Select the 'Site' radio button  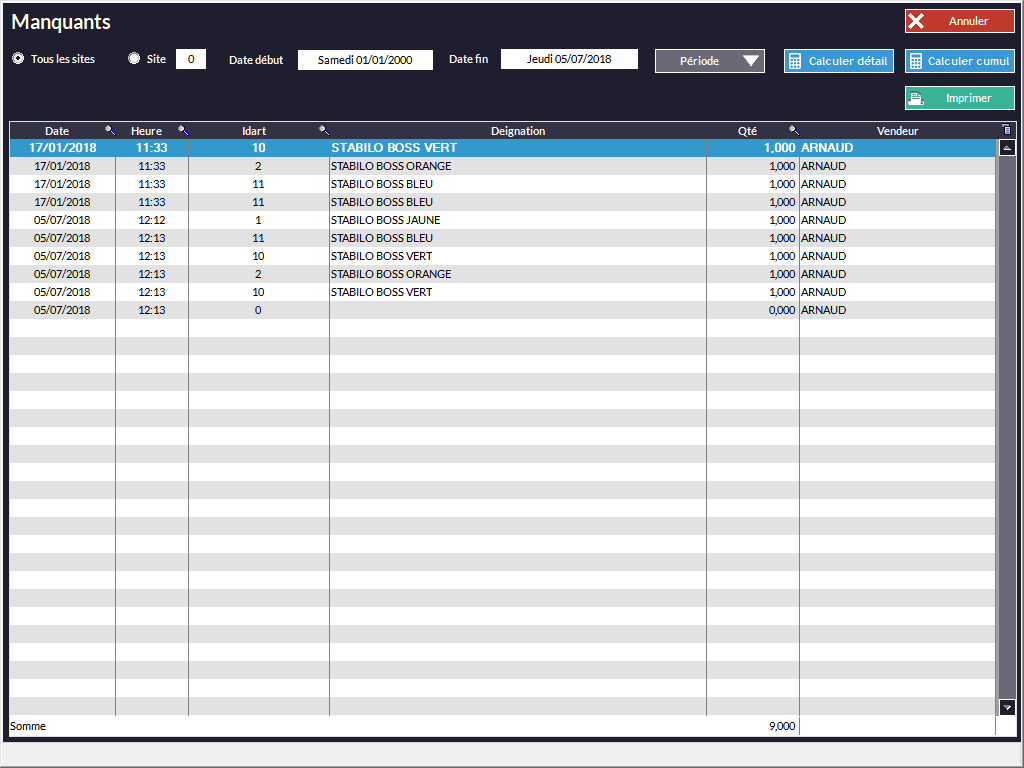(x=135, y=59)
